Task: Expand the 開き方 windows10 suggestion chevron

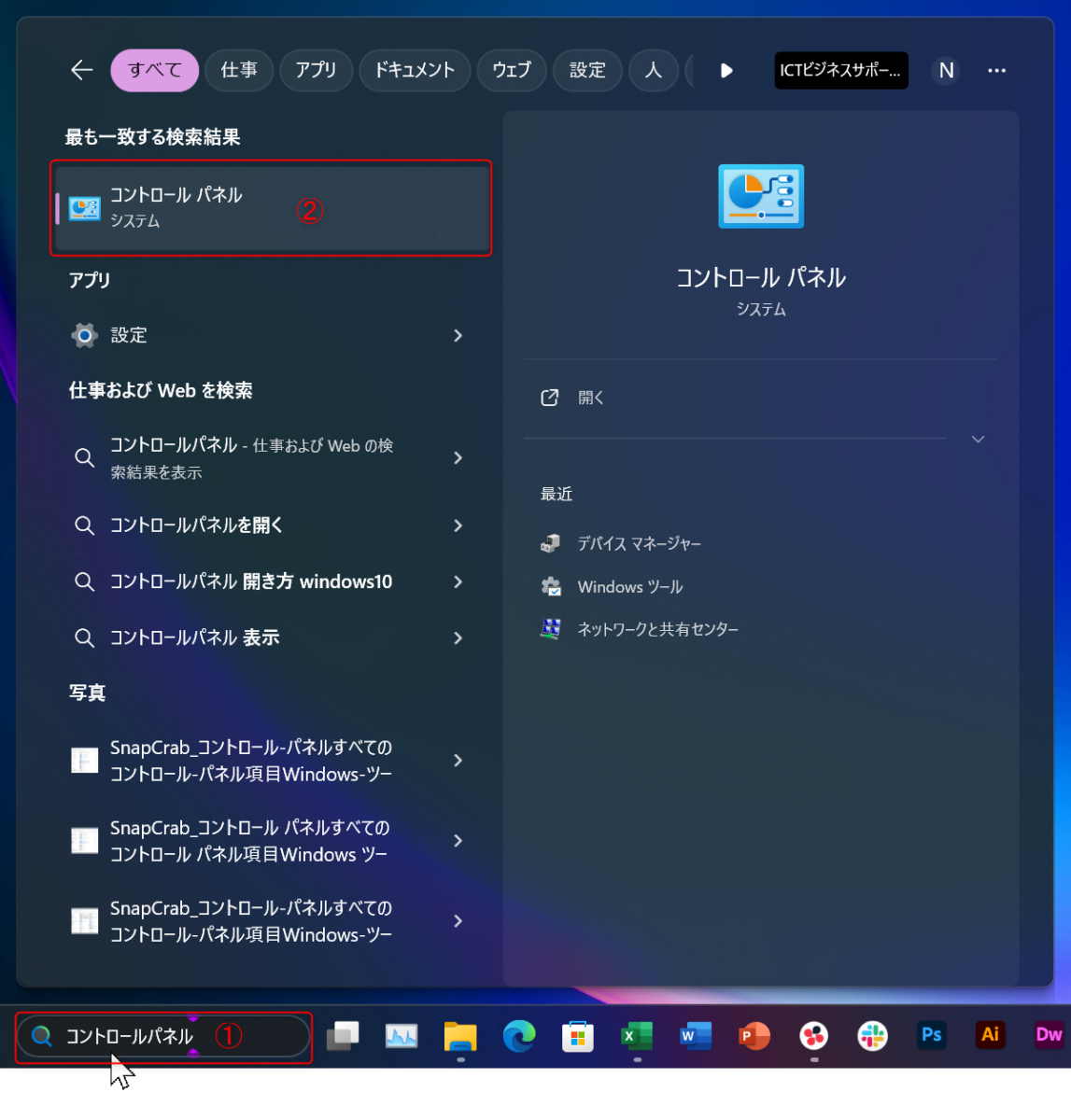Action: click(458, 581)
